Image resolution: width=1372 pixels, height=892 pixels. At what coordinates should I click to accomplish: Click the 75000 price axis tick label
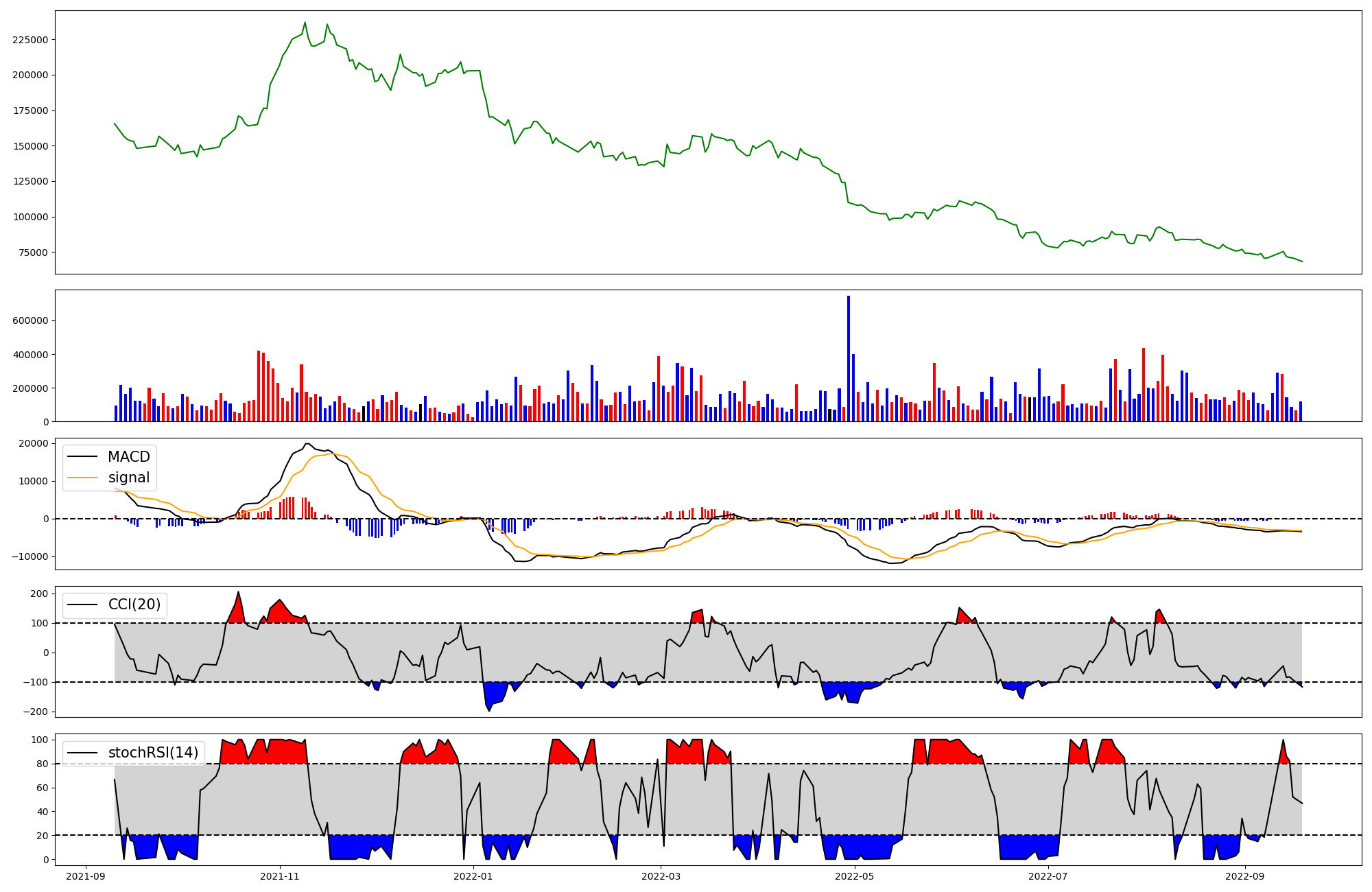point(33,253)
